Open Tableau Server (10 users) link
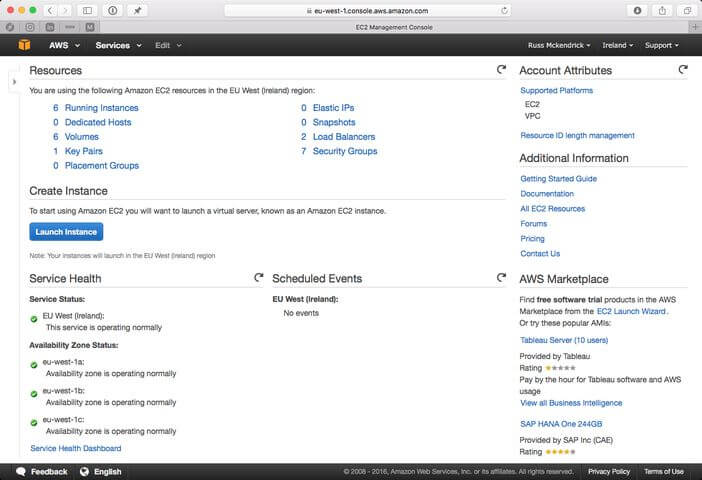Image resolution: width=702 pixels, height=480 pixels. [564, 340]
